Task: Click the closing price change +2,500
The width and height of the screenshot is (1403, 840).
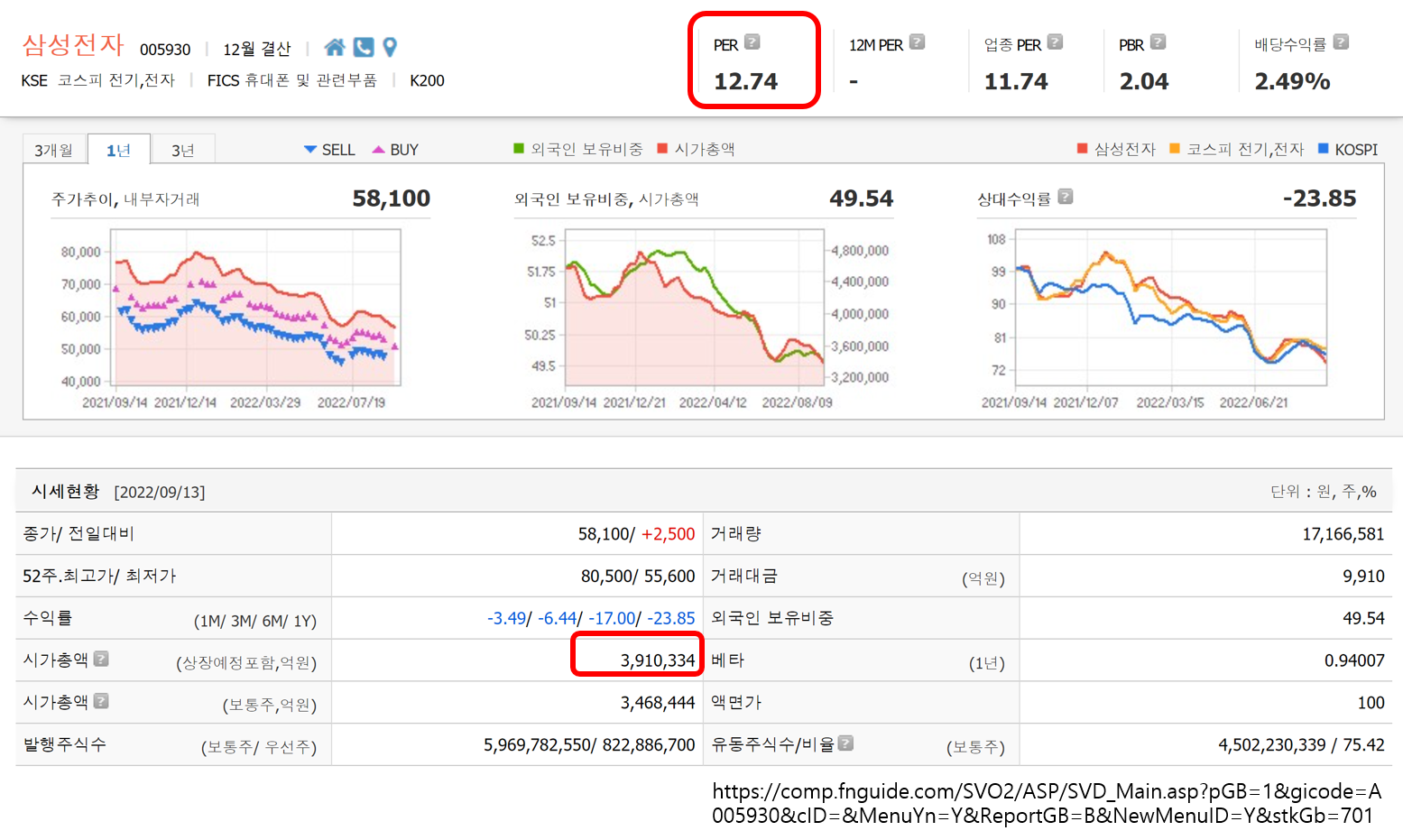Action: (x=669, y=534)
